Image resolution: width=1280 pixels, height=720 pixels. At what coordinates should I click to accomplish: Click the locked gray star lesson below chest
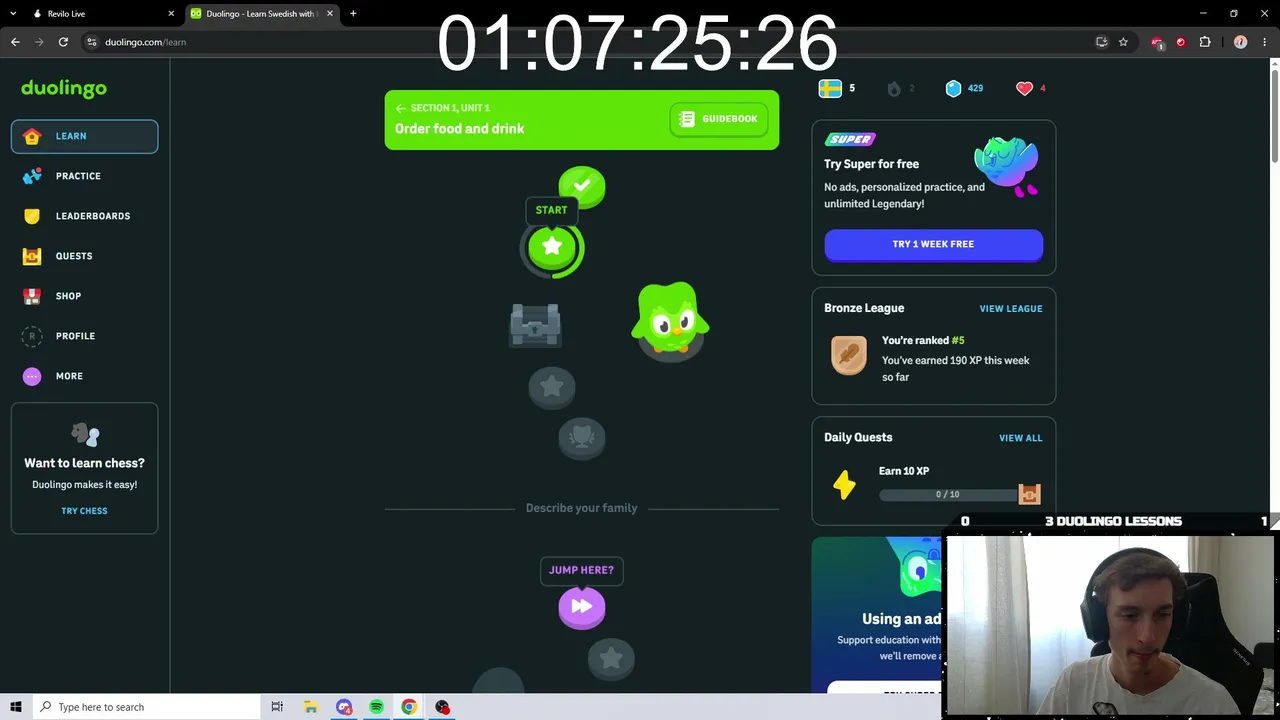click(x=552, y=388)
